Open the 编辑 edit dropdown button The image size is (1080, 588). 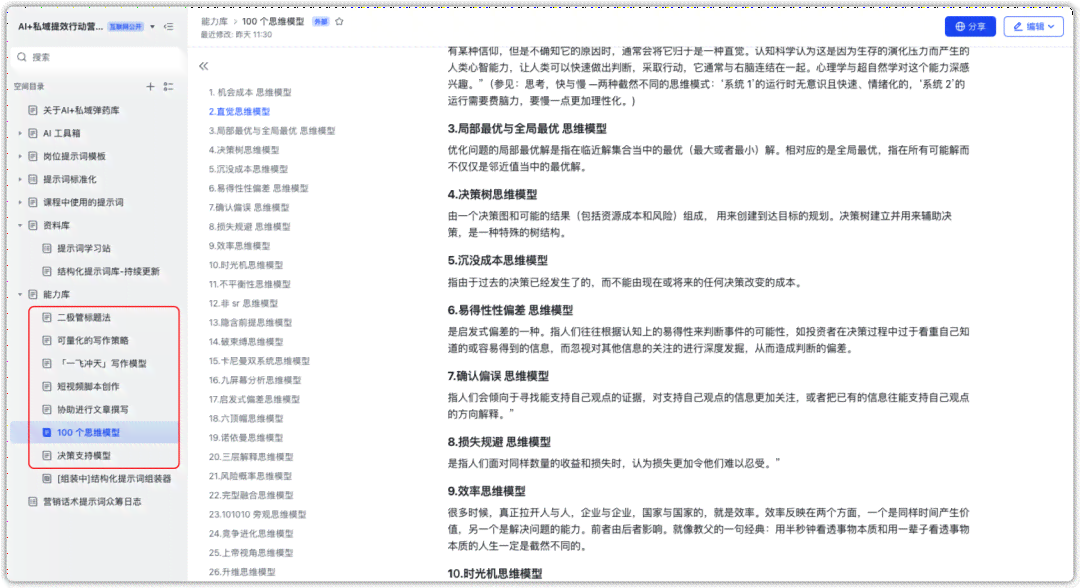click(x=1033, y=27)
